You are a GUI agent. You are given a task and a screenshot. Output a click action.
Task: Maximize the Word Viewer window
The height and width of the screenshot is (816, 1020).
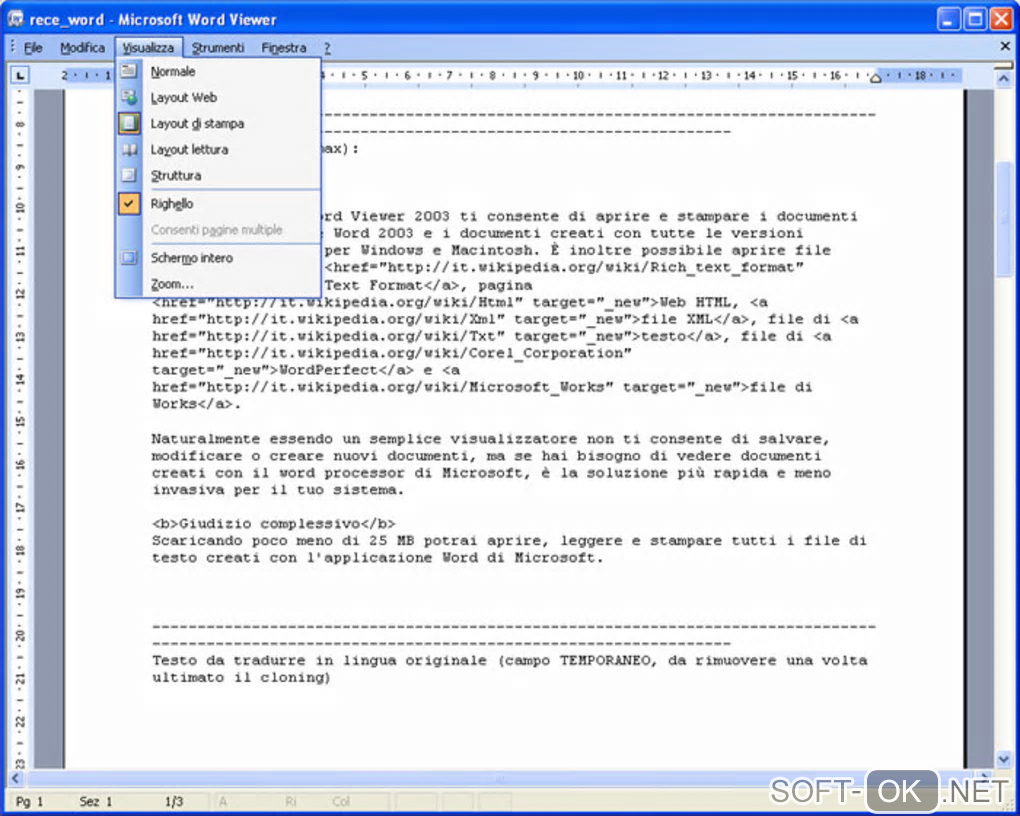[x=974, y=19]
